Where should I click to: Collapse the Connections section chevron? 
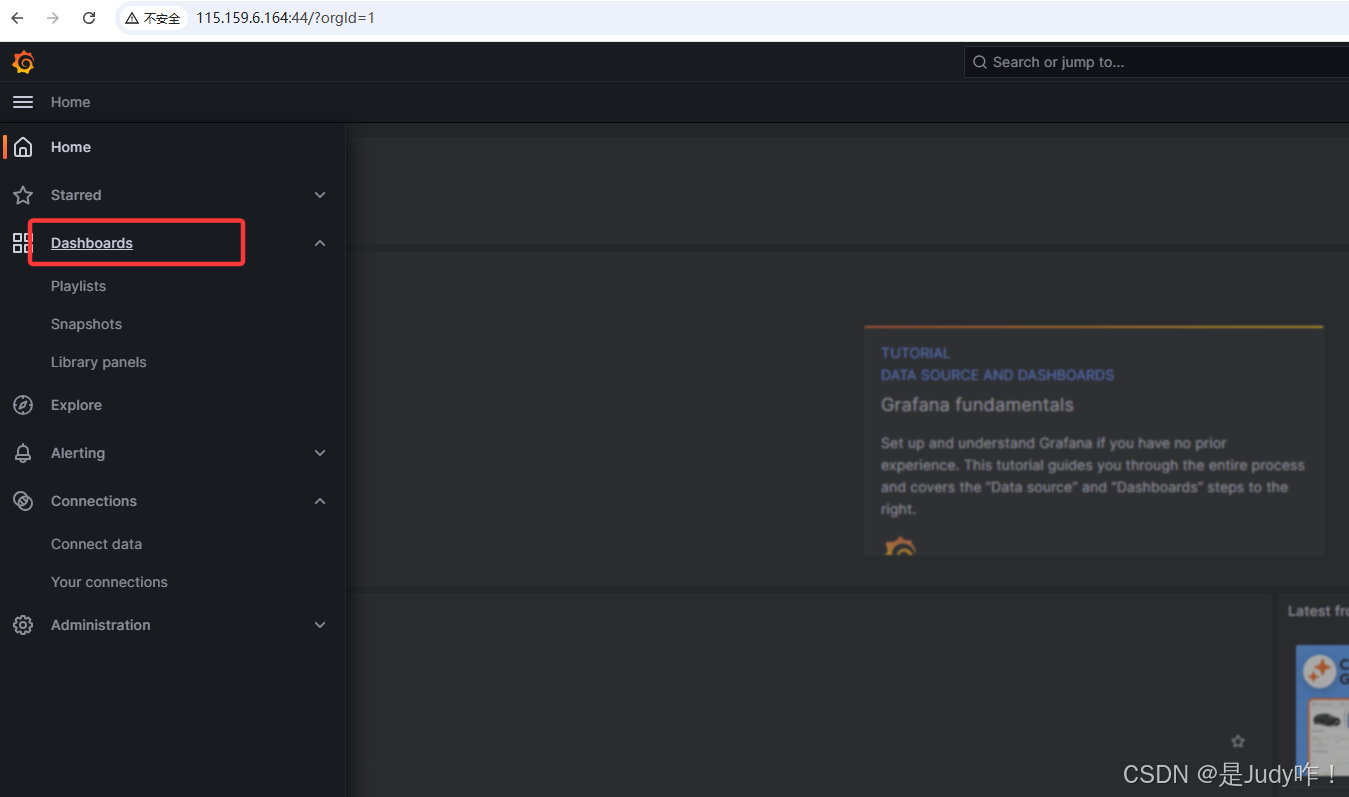pos(320,501)
